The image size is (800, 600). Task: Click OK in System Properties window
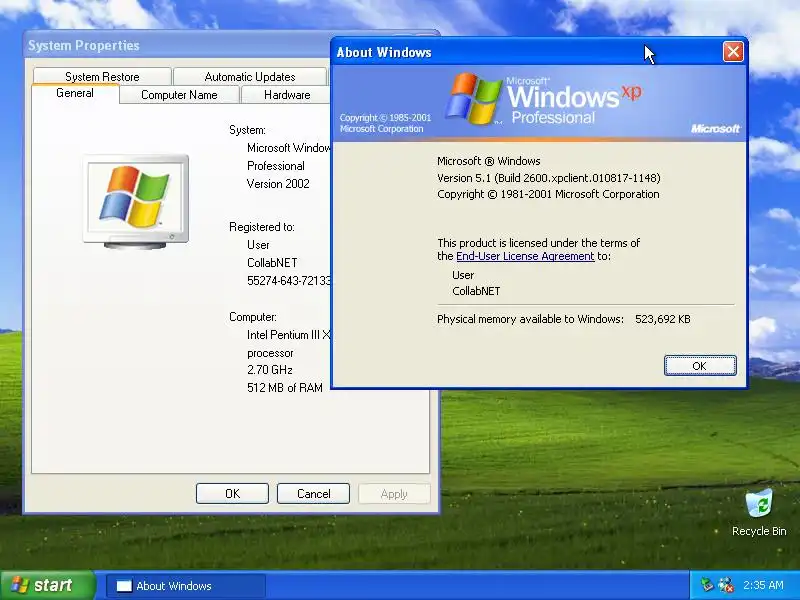tap(232, 493)
